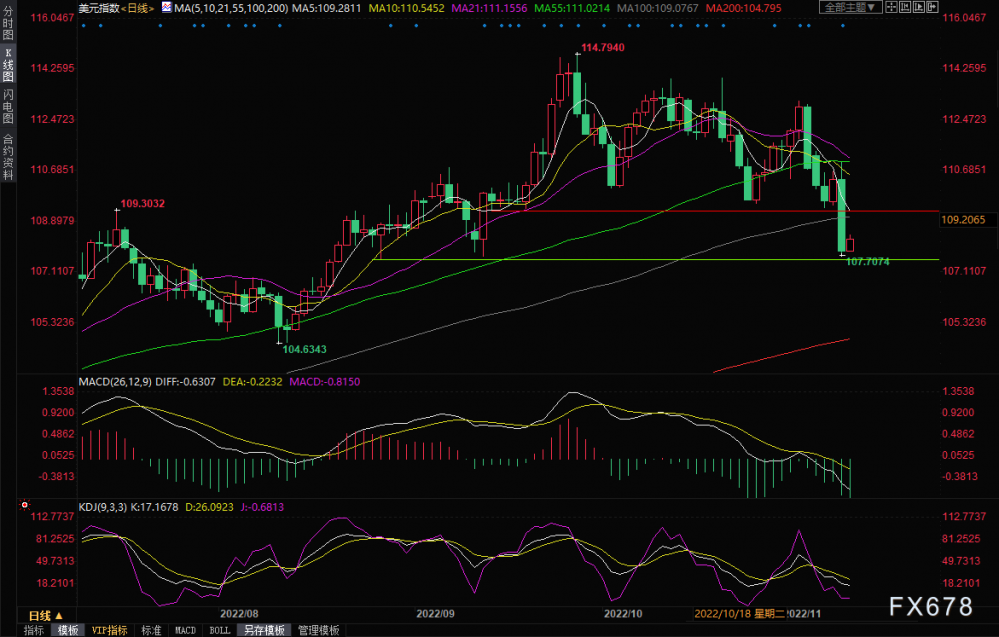Screen dimensions: 999x637
Task: Click the 107.7074 recent low label
Action: coord(868,261)
